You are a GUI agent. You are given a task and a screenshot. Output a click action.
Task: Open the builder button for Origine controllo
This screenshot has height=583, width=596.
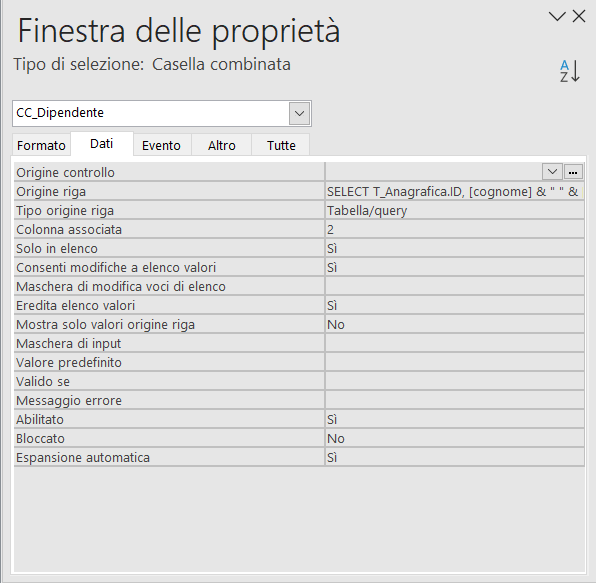[573, 172]
